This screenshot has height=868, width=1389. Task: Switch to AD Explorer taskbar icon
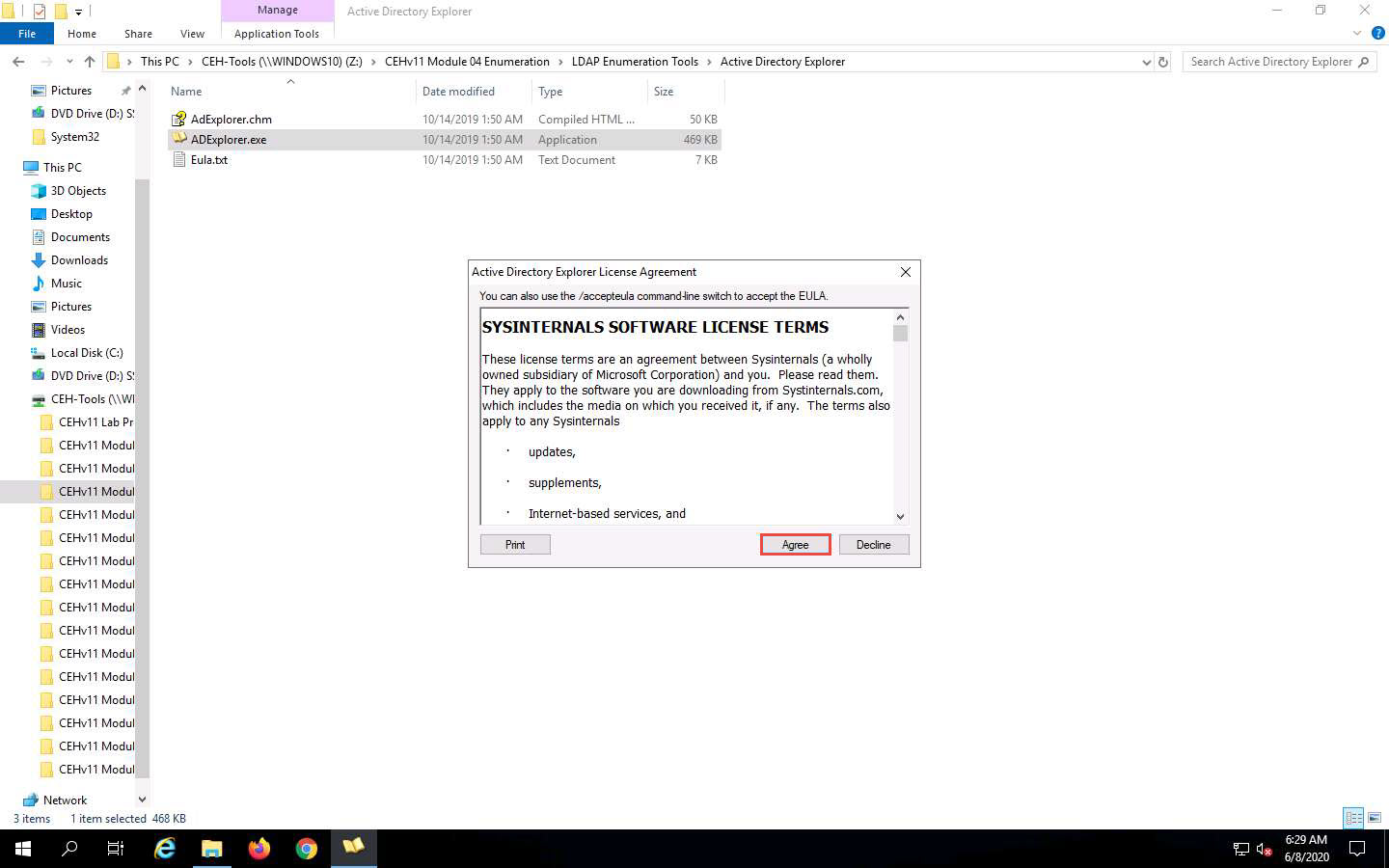click(354, 849)
